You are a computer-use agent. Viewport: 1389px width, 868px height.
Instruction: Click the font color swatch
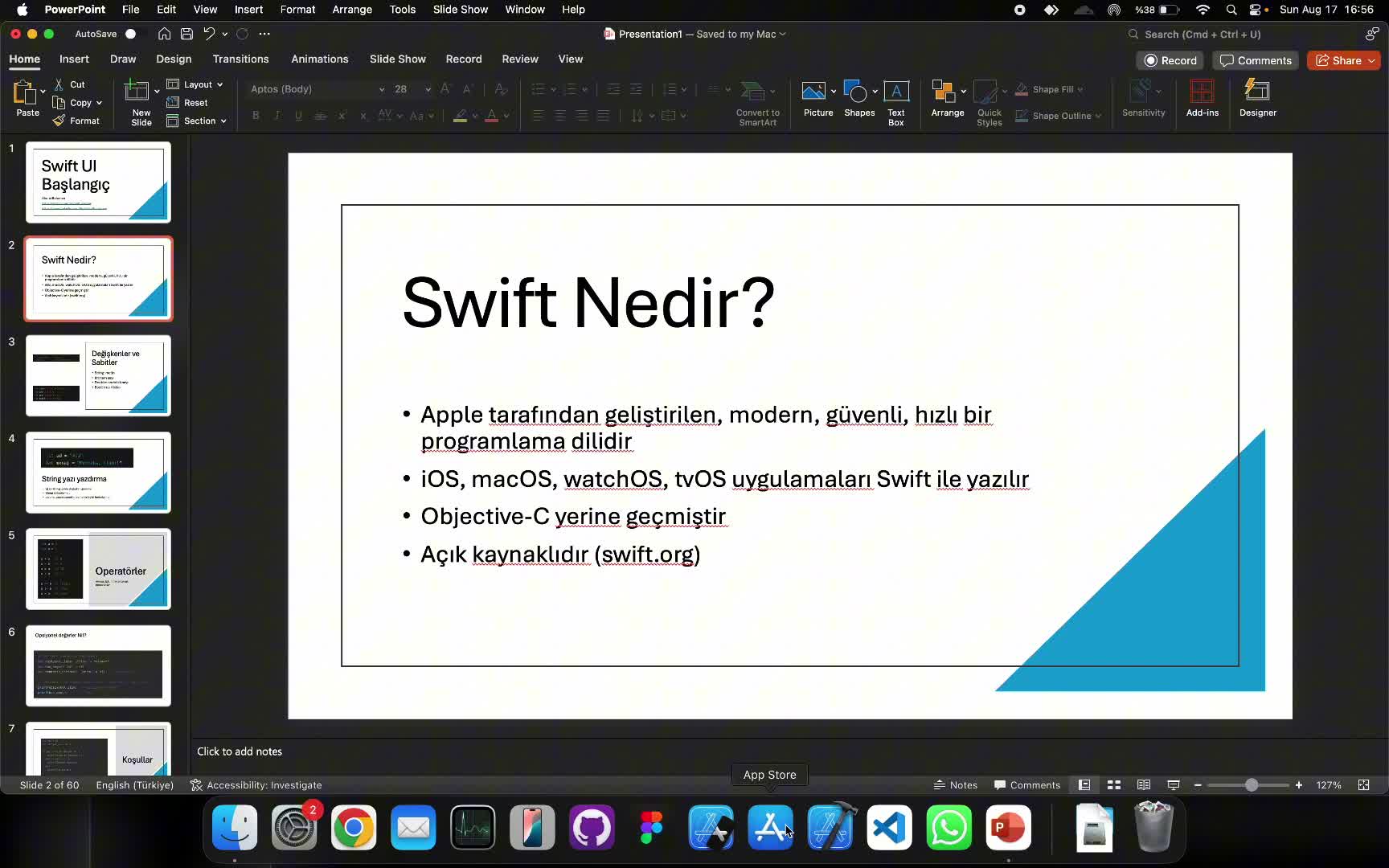coord(492,116)
